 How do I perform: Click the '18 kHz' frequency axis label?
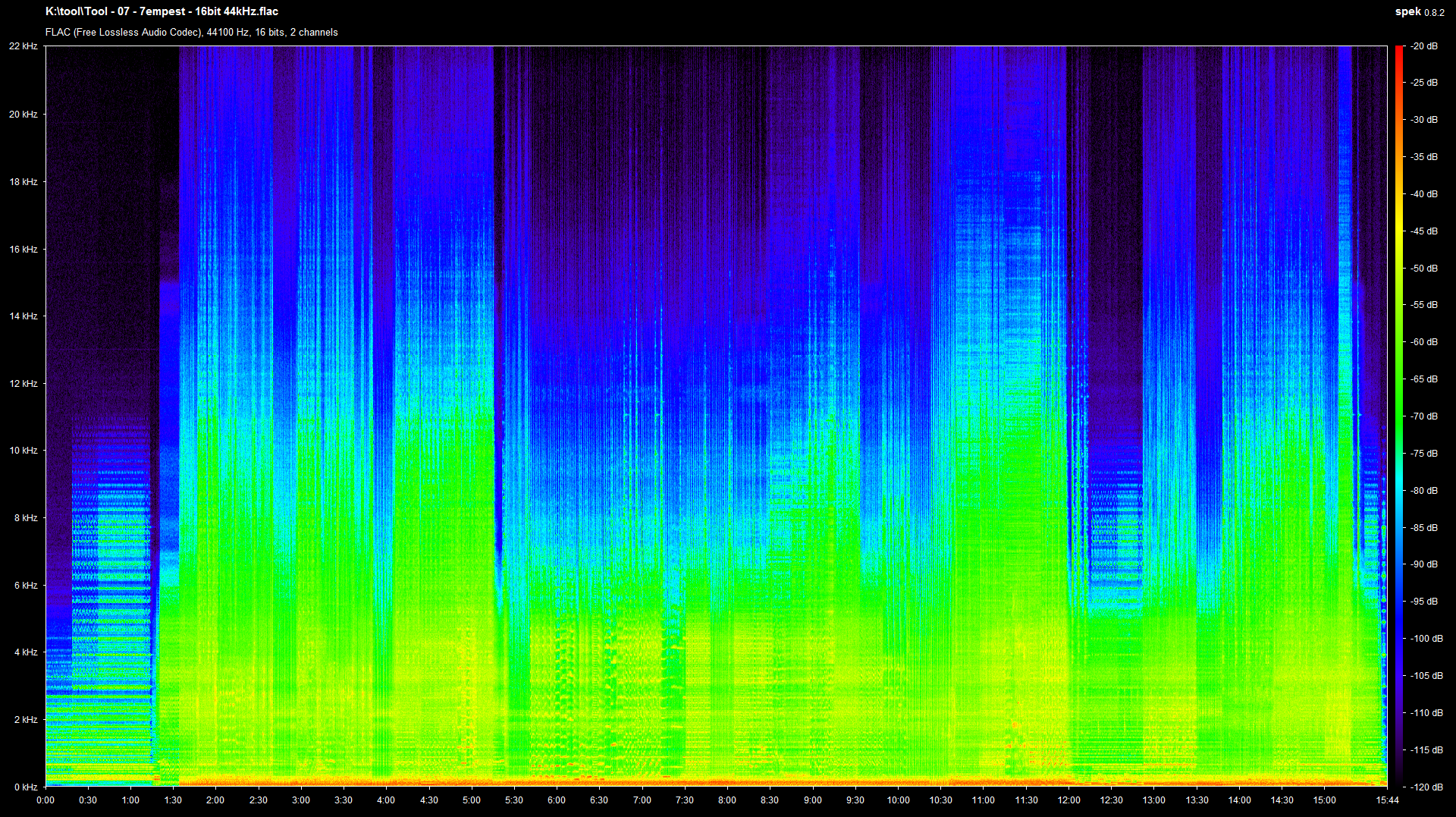23,182
